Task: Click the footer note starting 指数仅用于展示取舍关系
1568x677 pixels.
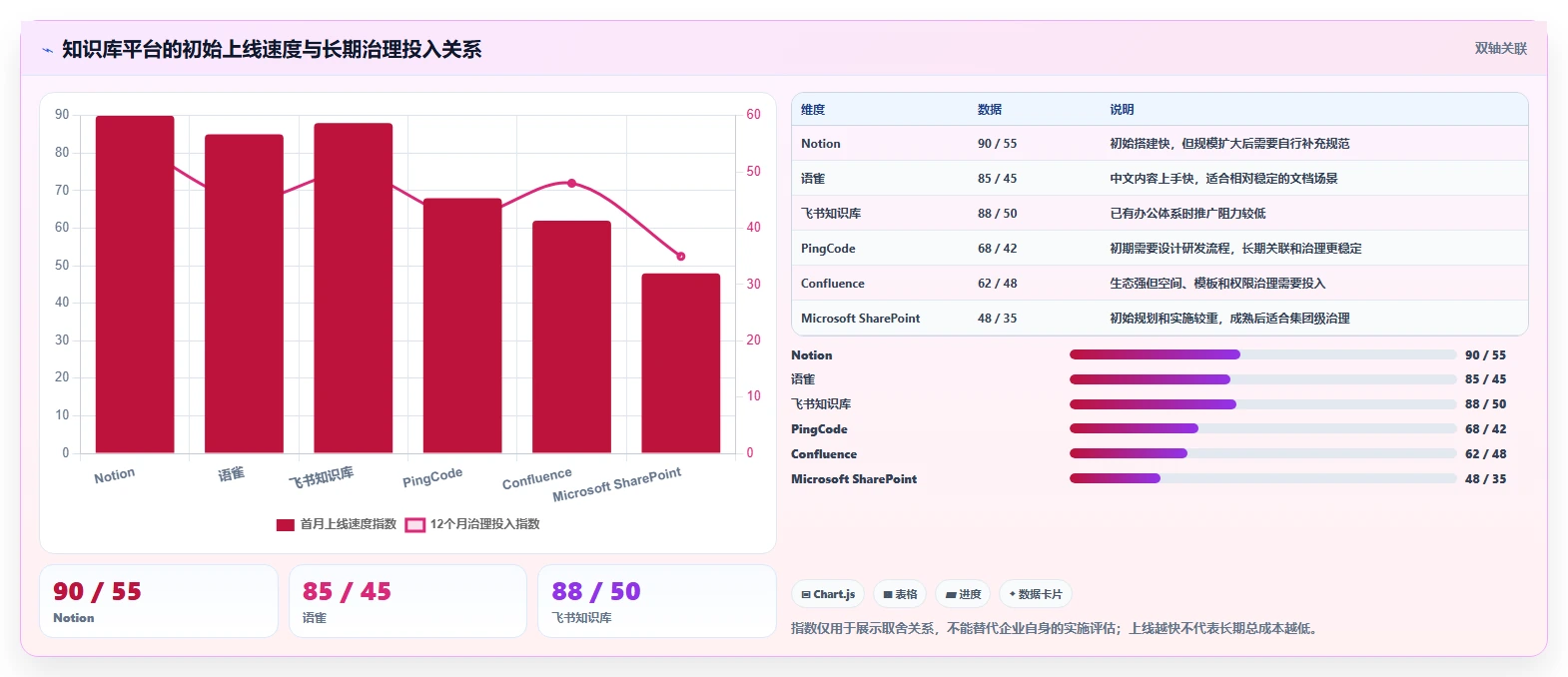Action: coord(1056,629)
